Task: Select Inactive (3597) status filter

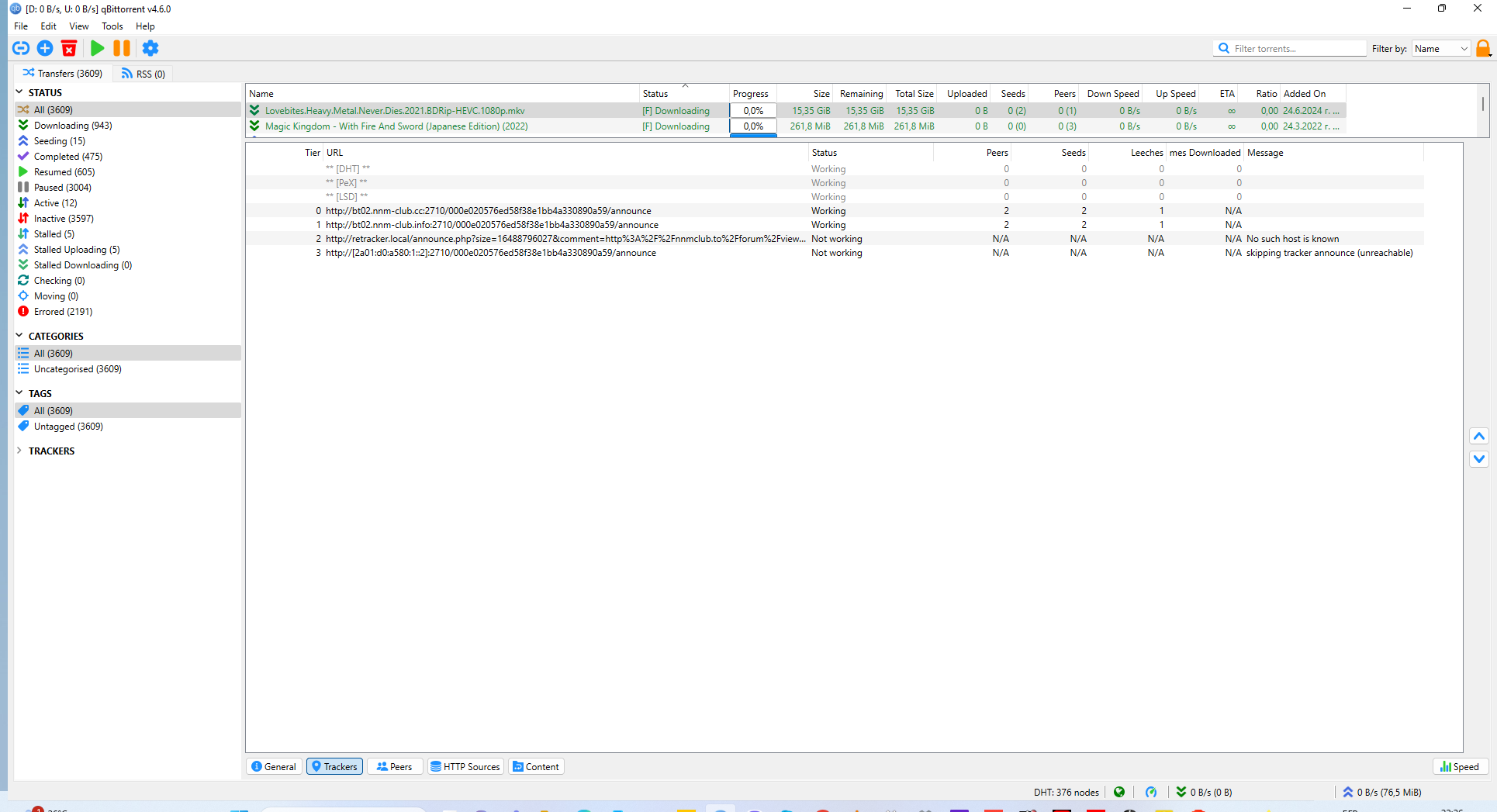Action: (128, 219)
